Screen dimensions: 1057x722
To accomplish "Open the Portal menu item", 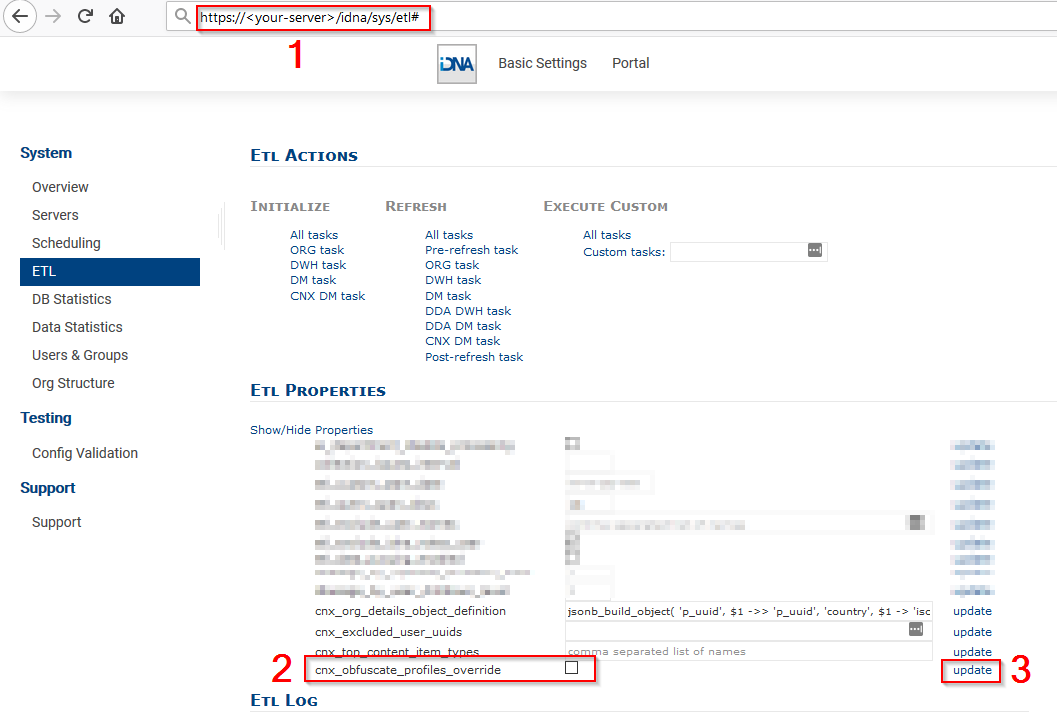I will click(630, 63).
